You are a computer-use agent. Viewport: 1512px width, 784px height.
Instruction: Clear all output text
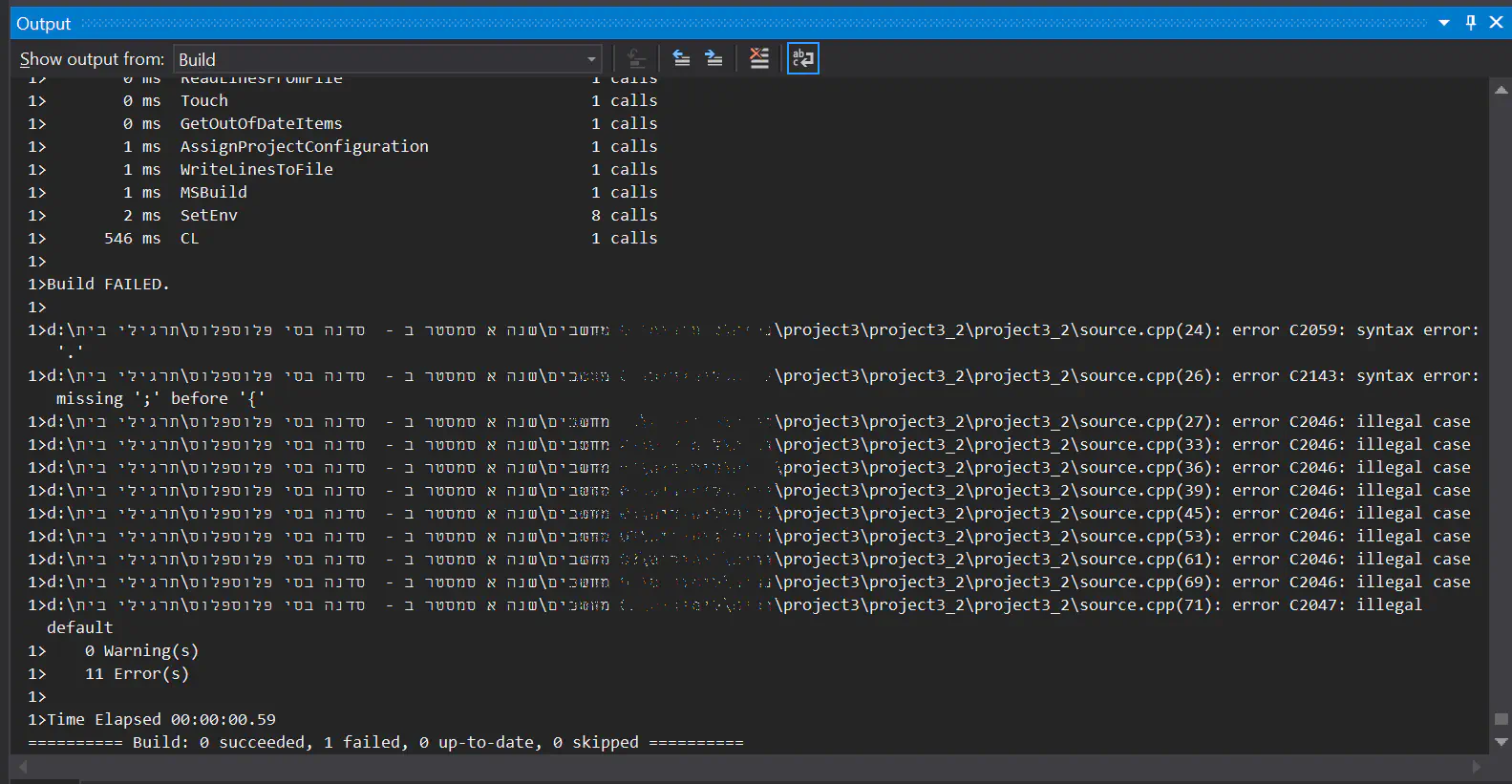tap(759, 59)
